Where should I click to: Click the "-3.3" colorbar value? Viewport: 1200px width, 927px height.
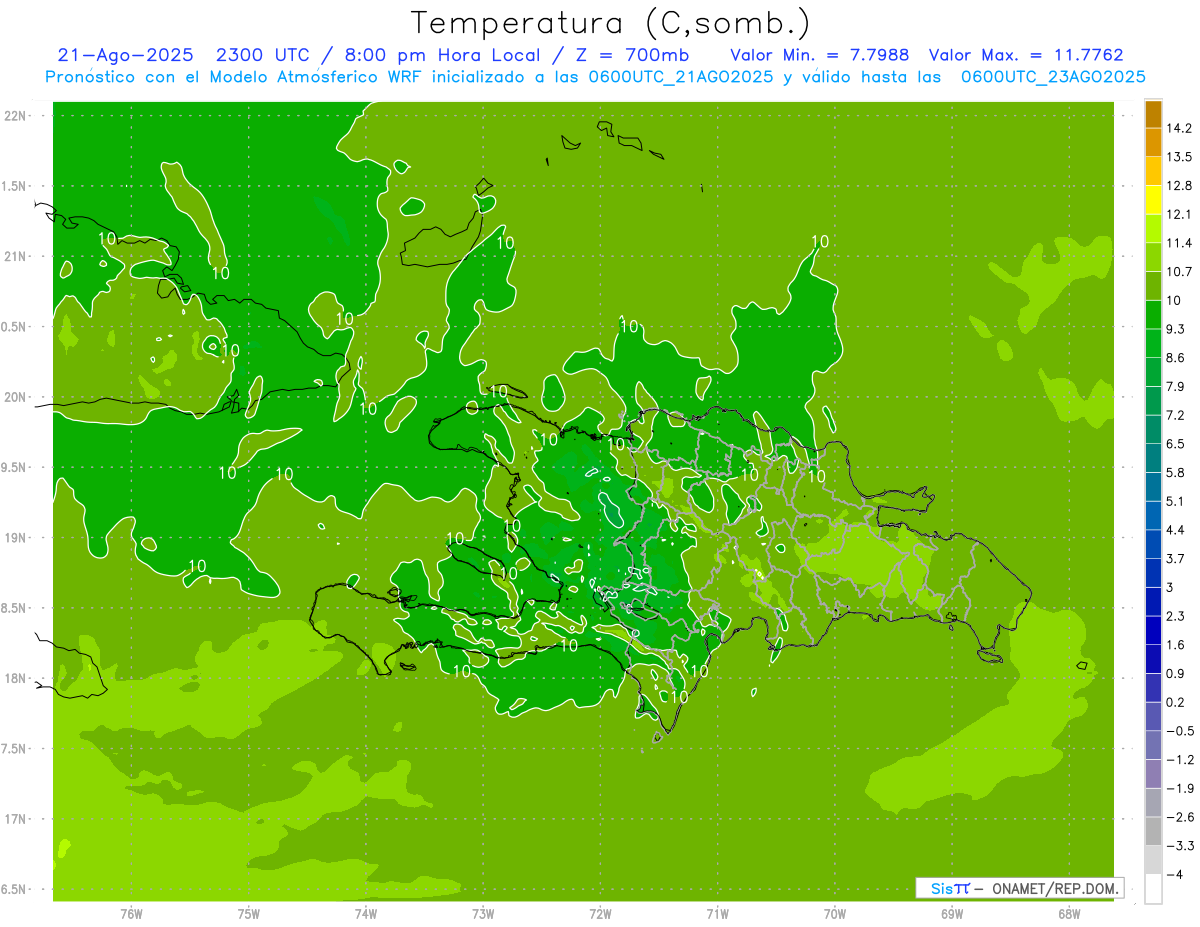(1179, 846)
